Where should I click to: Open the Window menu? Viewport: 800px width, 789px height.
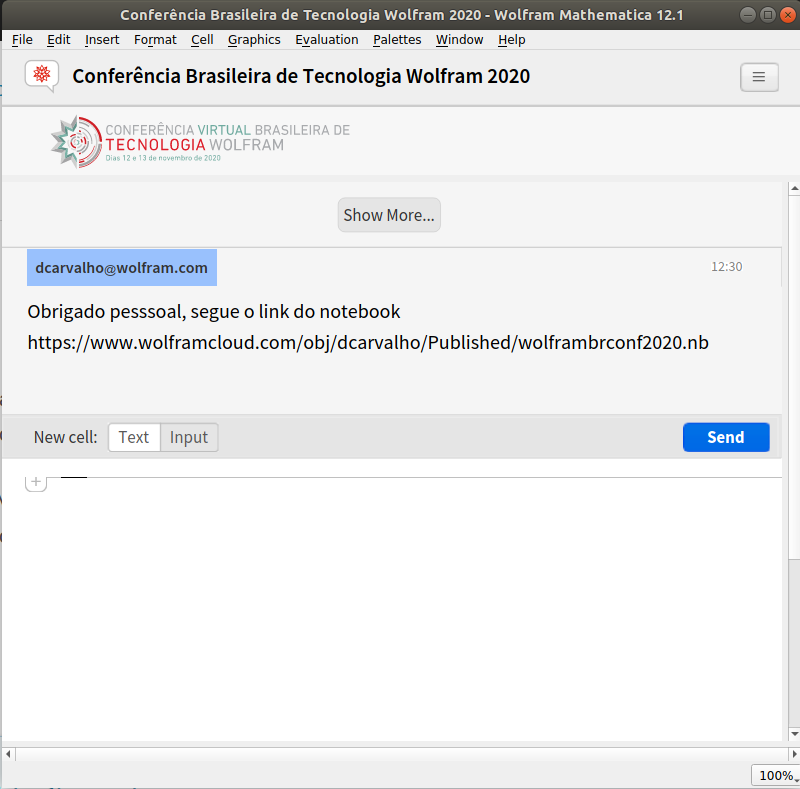click(x=459, y=40)
